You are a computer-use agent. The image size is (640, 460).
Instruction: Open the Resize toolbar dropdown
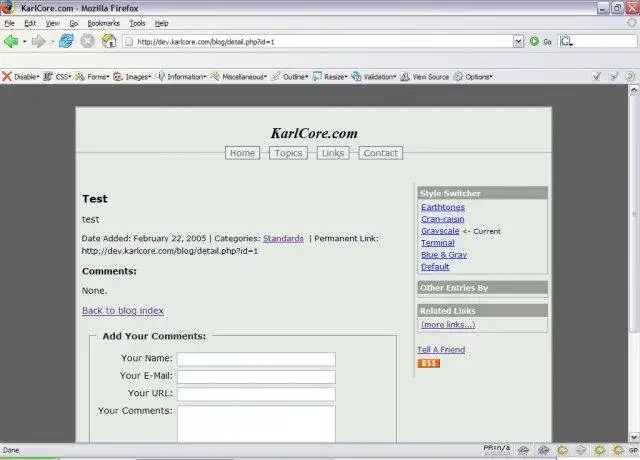click(330, 77)
